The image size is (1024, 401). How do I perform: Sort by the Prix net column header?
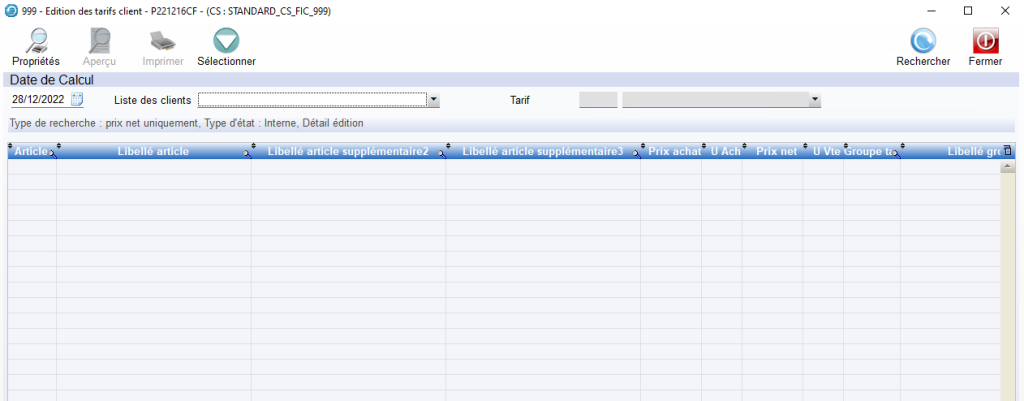(x=776, y=151)
